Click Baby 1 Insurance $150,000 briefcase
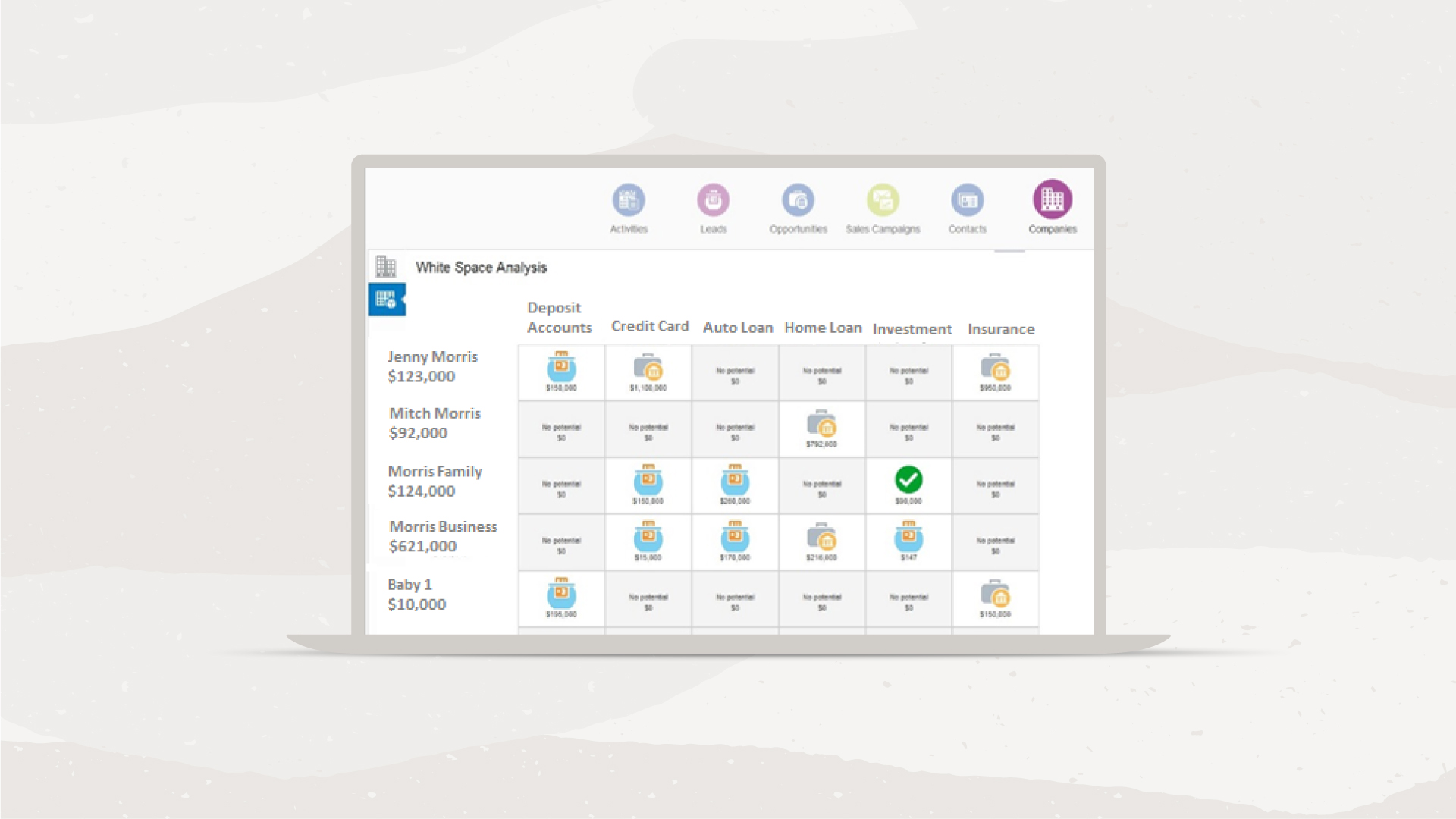The height and width of the screenshot is (819, 1456). click(995, 595)
